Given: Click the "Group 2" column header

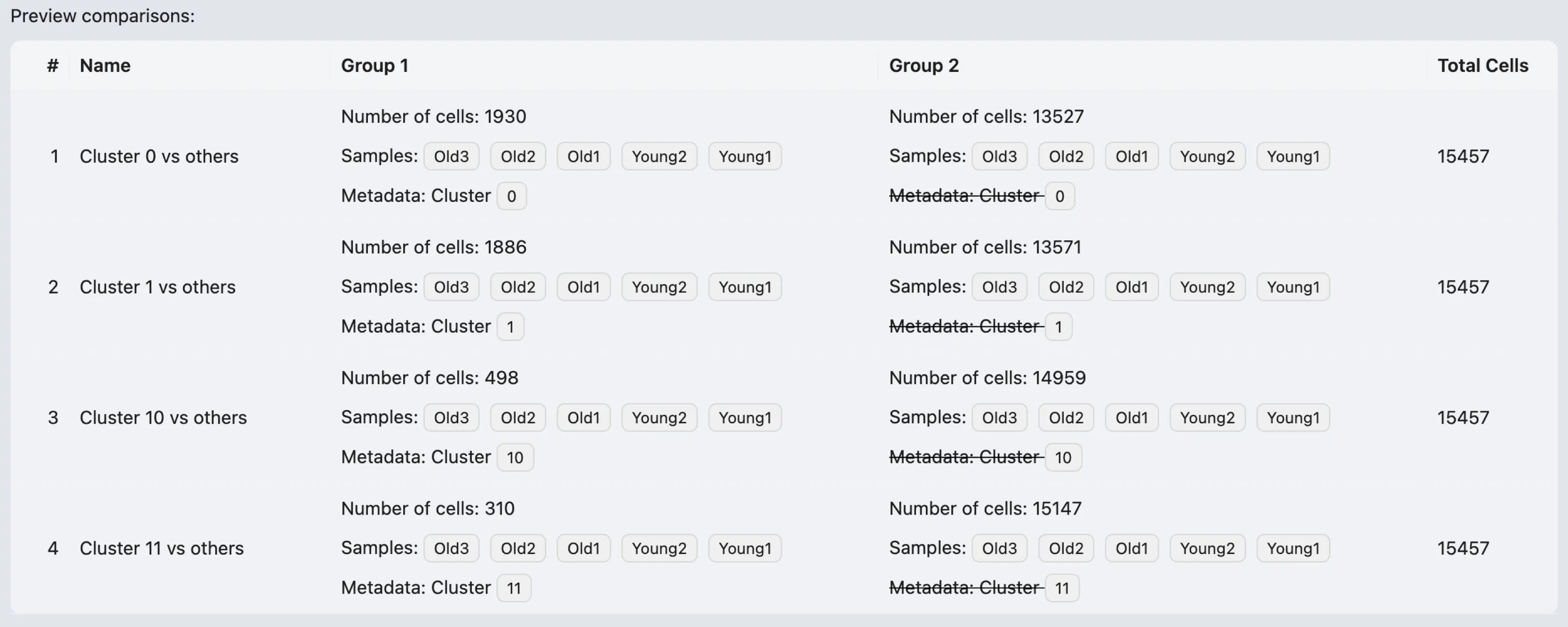Looking at the screenshot, I should coord(923,66).
